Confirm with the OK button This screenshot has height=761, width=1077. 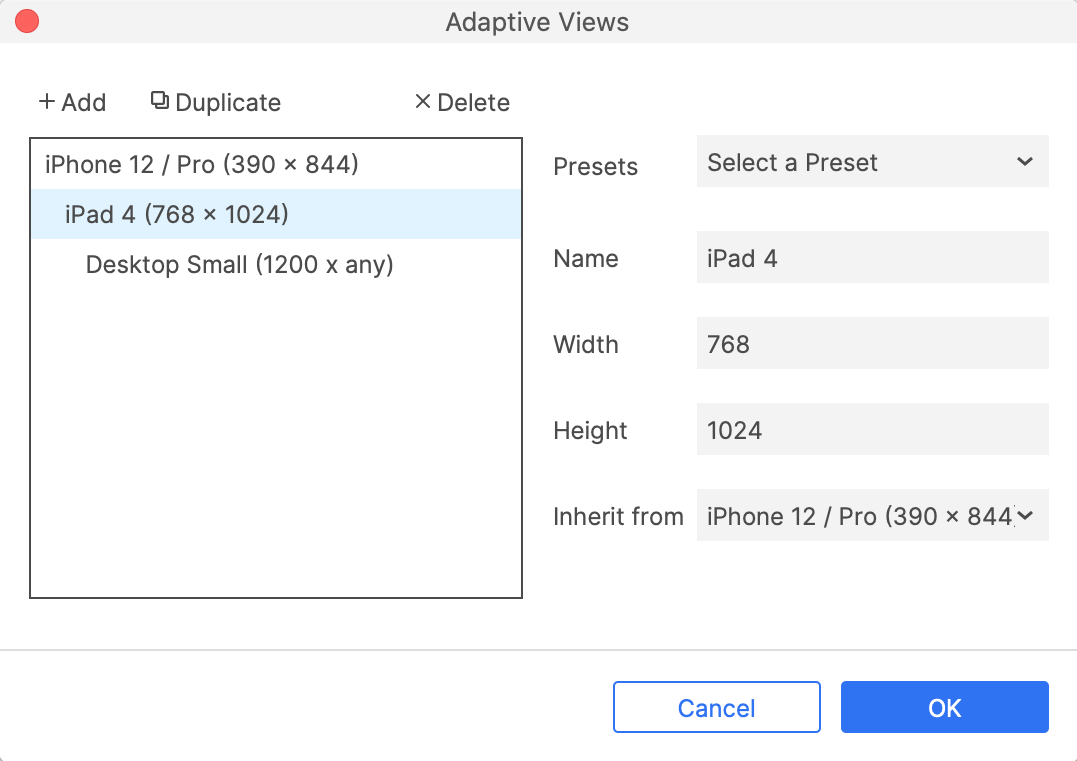coord(944,708)
